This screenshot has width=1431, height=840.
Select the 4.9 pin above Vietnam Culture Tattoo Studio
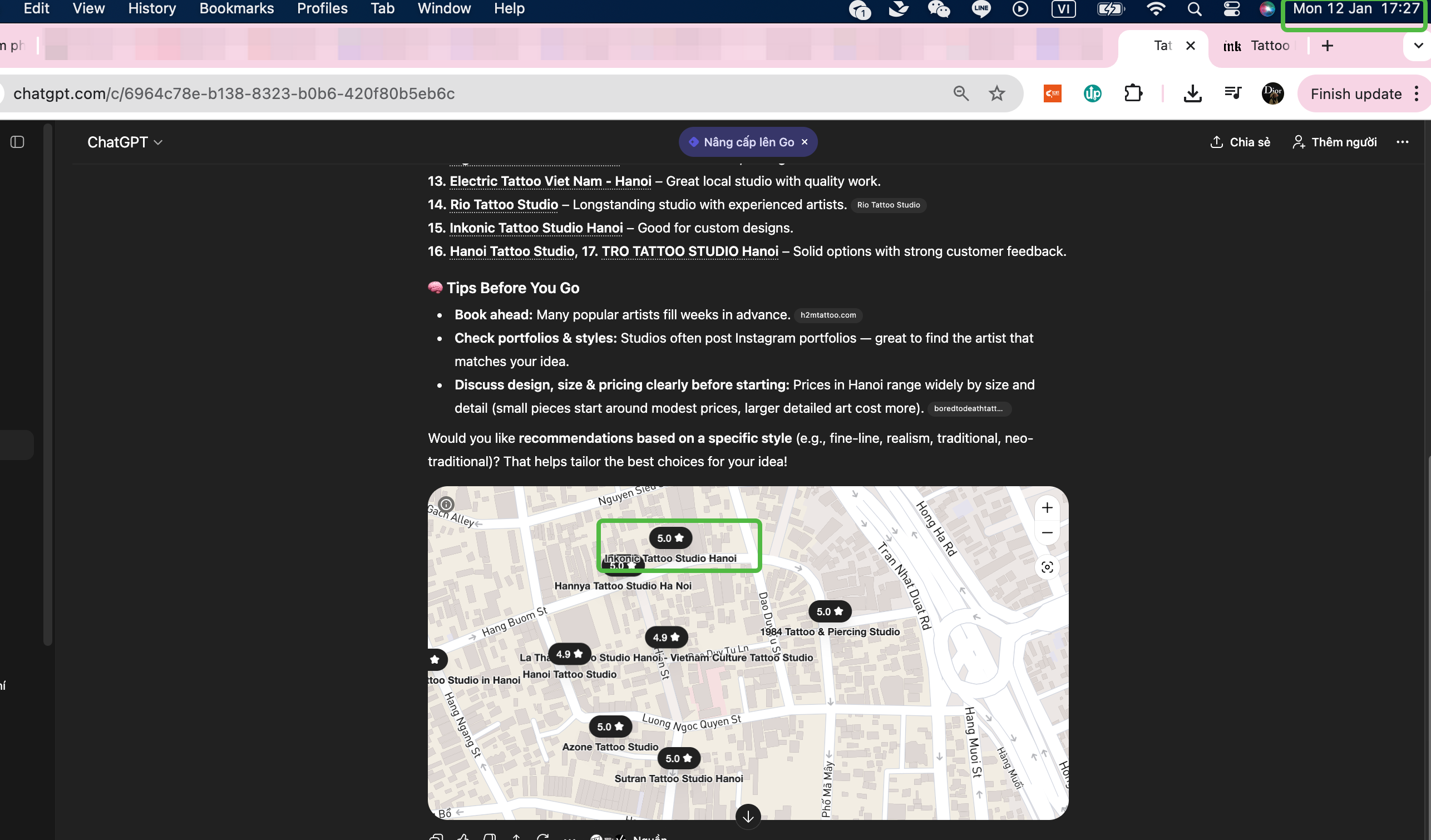click(x=666, y=638)
